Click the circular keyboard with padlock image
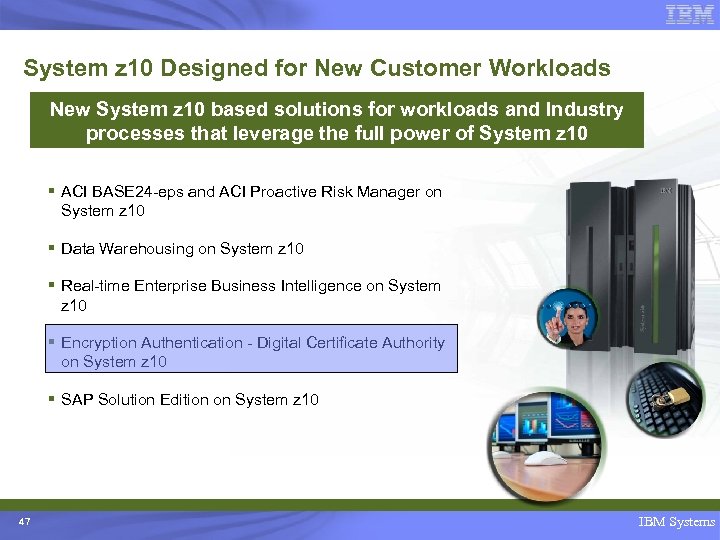 pyautogui.click(x=664, y=398)
